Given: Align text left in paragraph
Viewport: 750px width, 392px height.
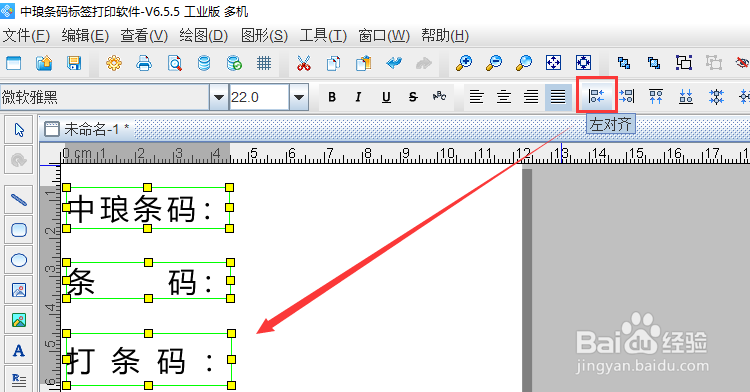Looking at the screenshot, I should [x=476, y=97].
